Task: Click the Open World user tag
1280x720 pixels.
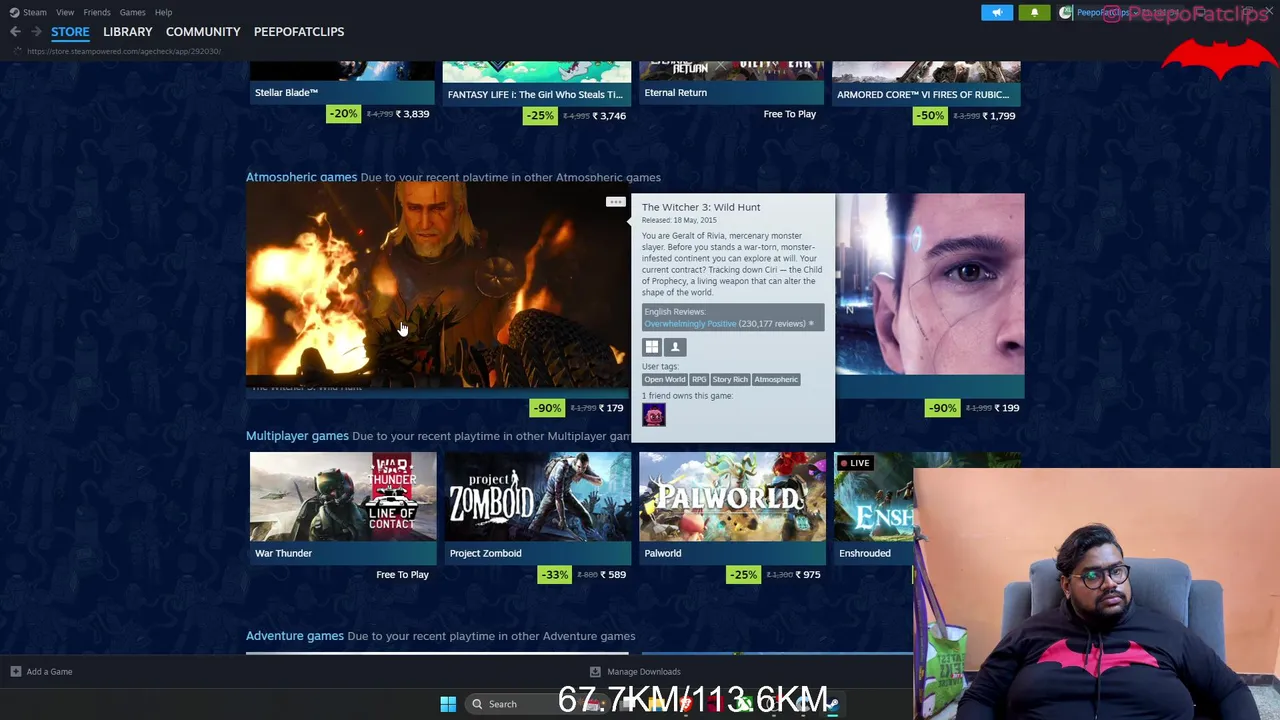Action: [665, 380]
